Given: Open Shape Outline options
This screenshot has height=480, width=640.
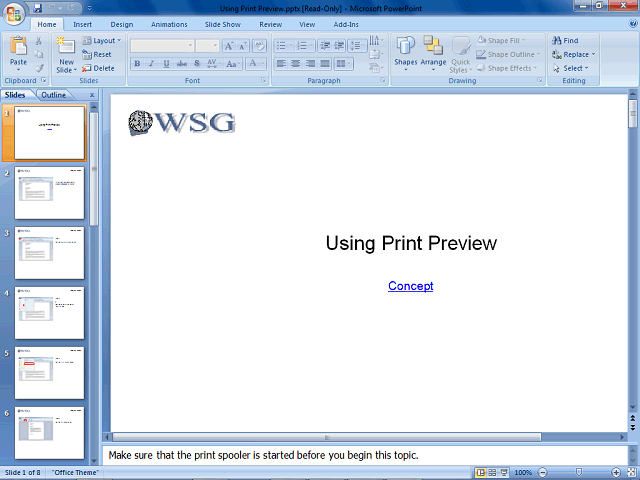Looking at the screenshot, I should tap(509, 54).
